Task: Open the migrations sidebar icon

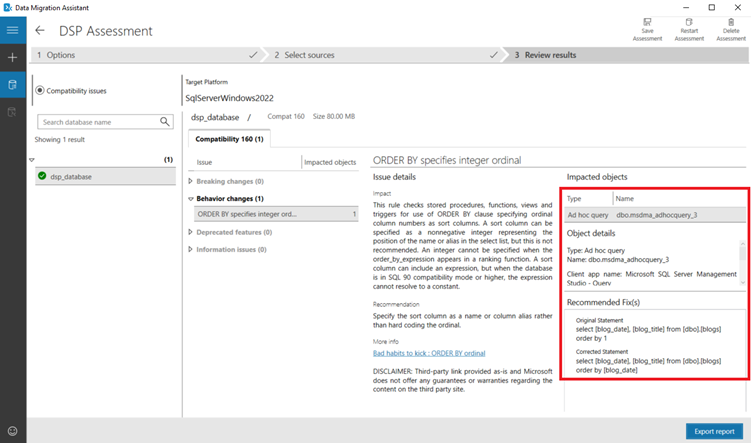Action: pos(13,112)
